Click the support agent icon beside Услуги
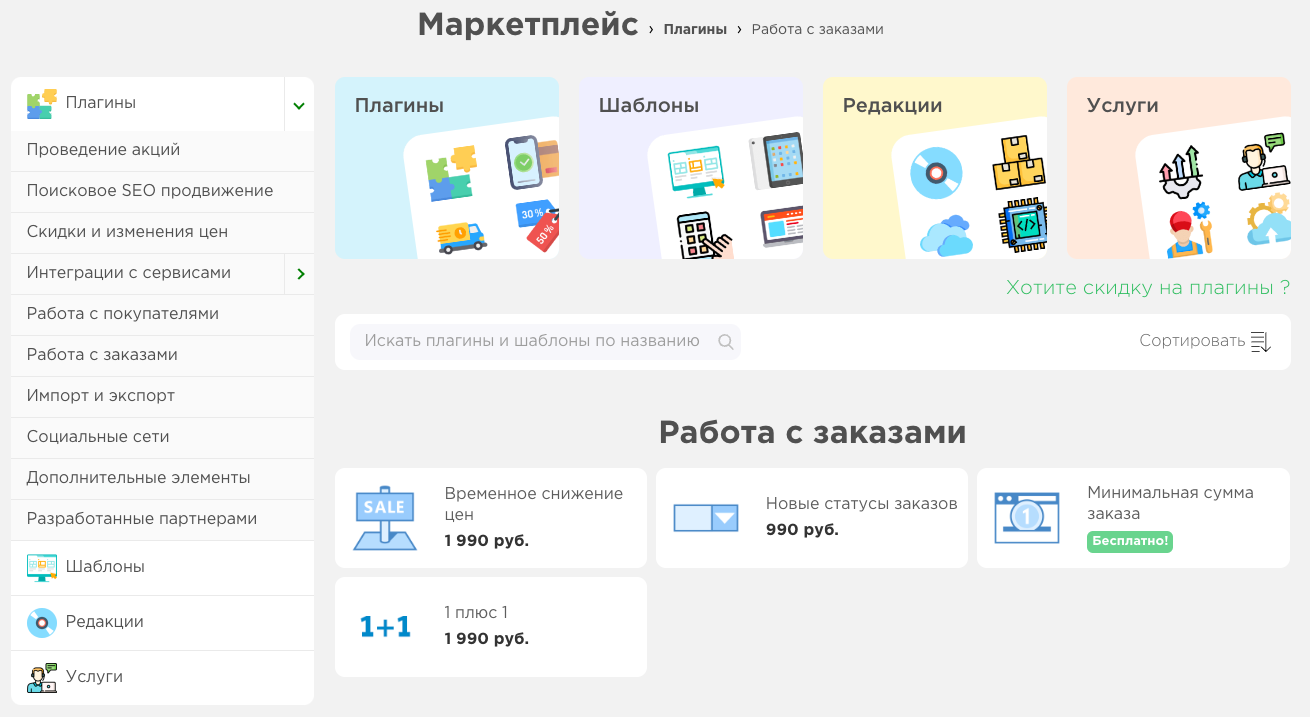1310x717 pixels. coord(42,677)
